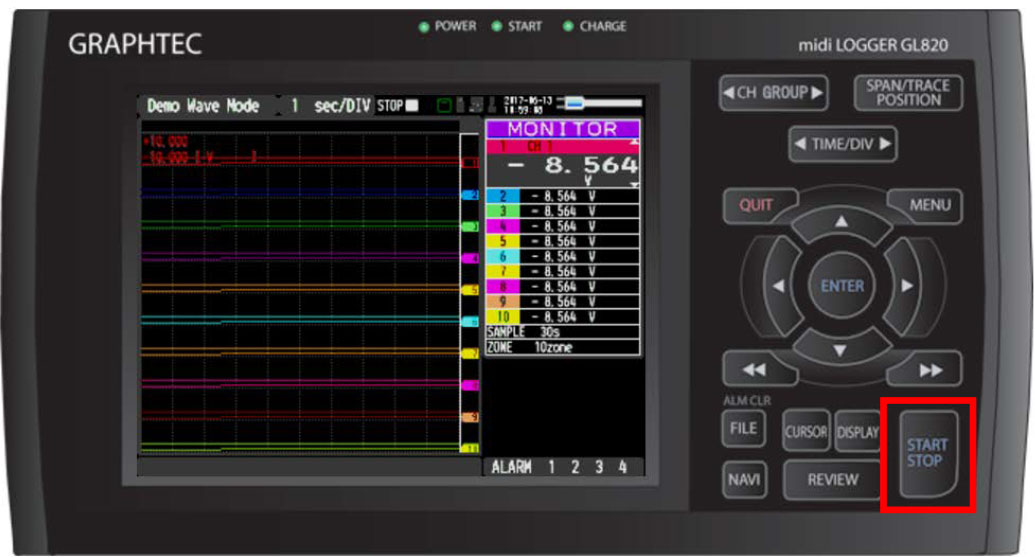Viewport: 1035px width, 557px height.
Task: Select channel 2 row in monitor list
Action: (562, 196)
